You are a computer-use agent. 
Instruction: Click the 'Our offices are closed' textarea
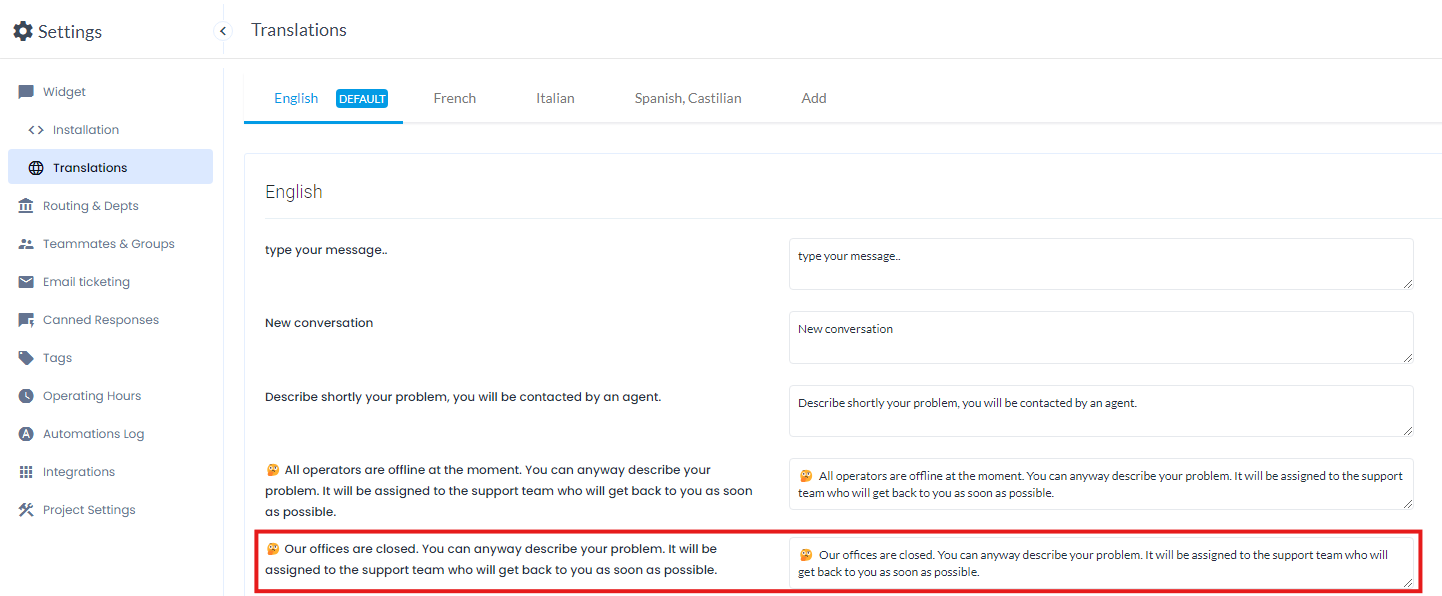tap(1100, 563)
